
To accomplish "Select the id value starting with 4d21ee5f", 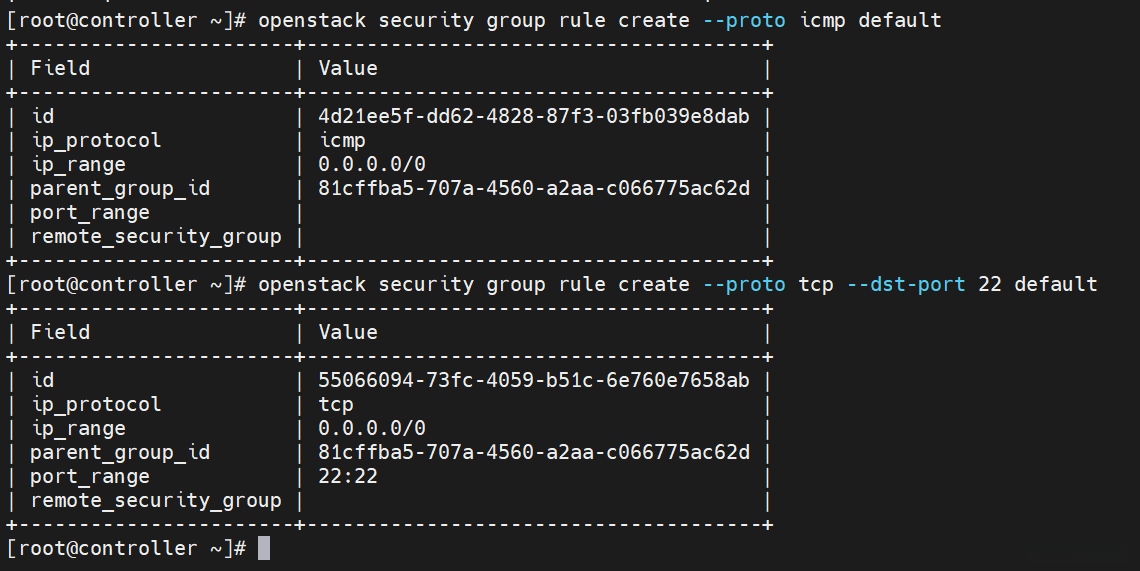I will pos(534,116).
